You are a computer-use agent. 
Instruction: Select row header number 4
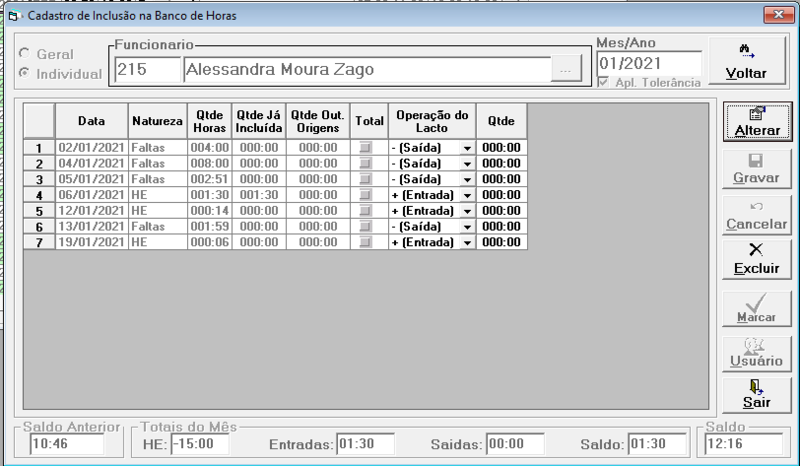pos(39,195)
